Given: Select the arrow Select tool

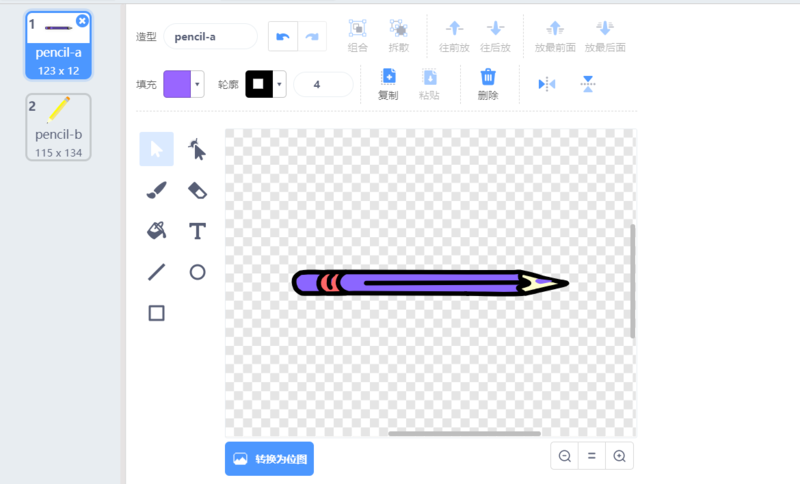Looking at the screenshot, I should point(156,150).
